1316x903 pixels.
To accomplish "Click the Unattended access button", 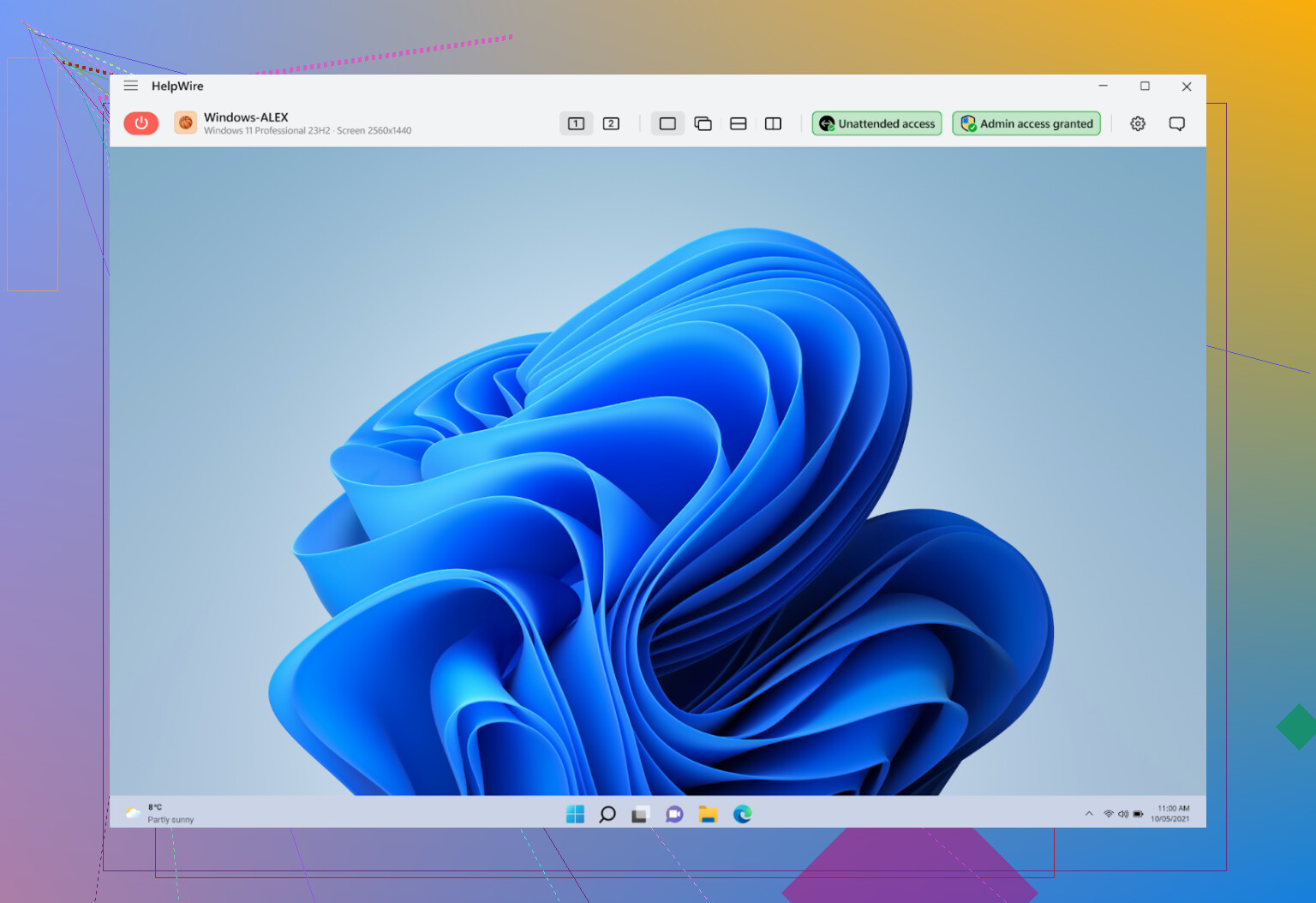I will (876, 123).
